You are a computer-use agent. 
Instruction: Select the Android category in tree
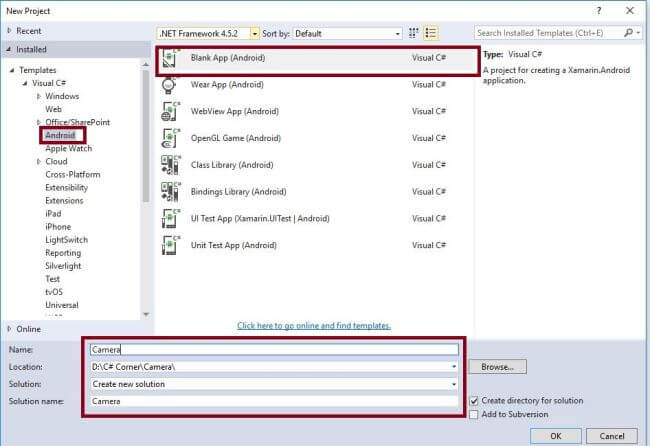pyautogui.click(x=61, y=136)
